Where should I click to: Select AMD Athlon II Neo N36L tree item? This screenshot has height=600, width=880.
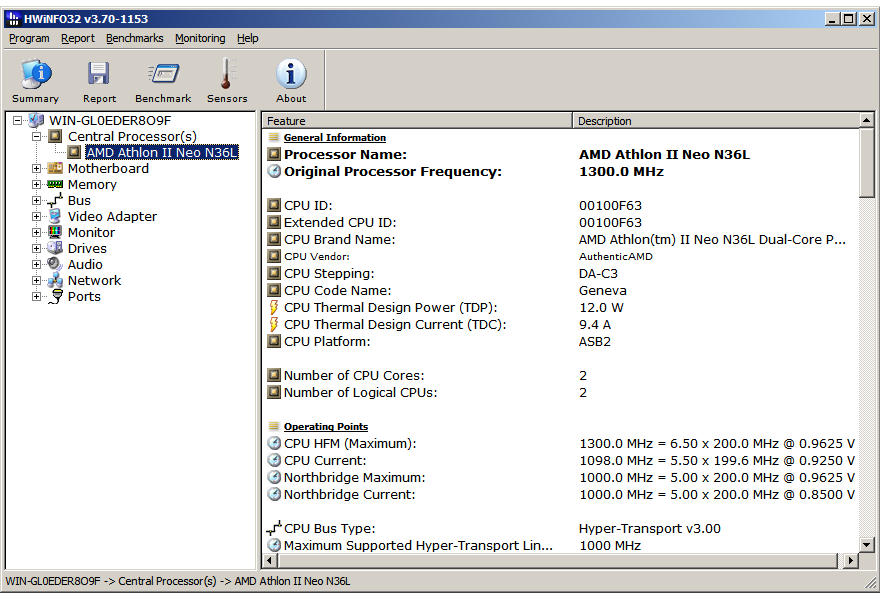click(162, 152)
